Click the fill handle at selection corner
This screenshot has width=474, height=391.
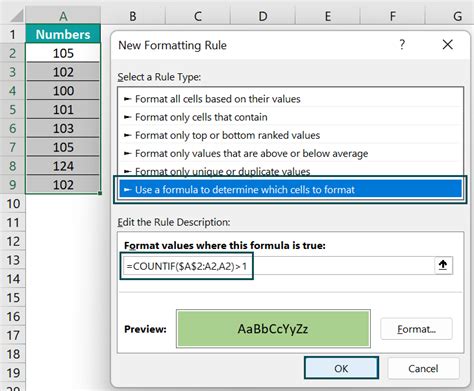(100, 193)
